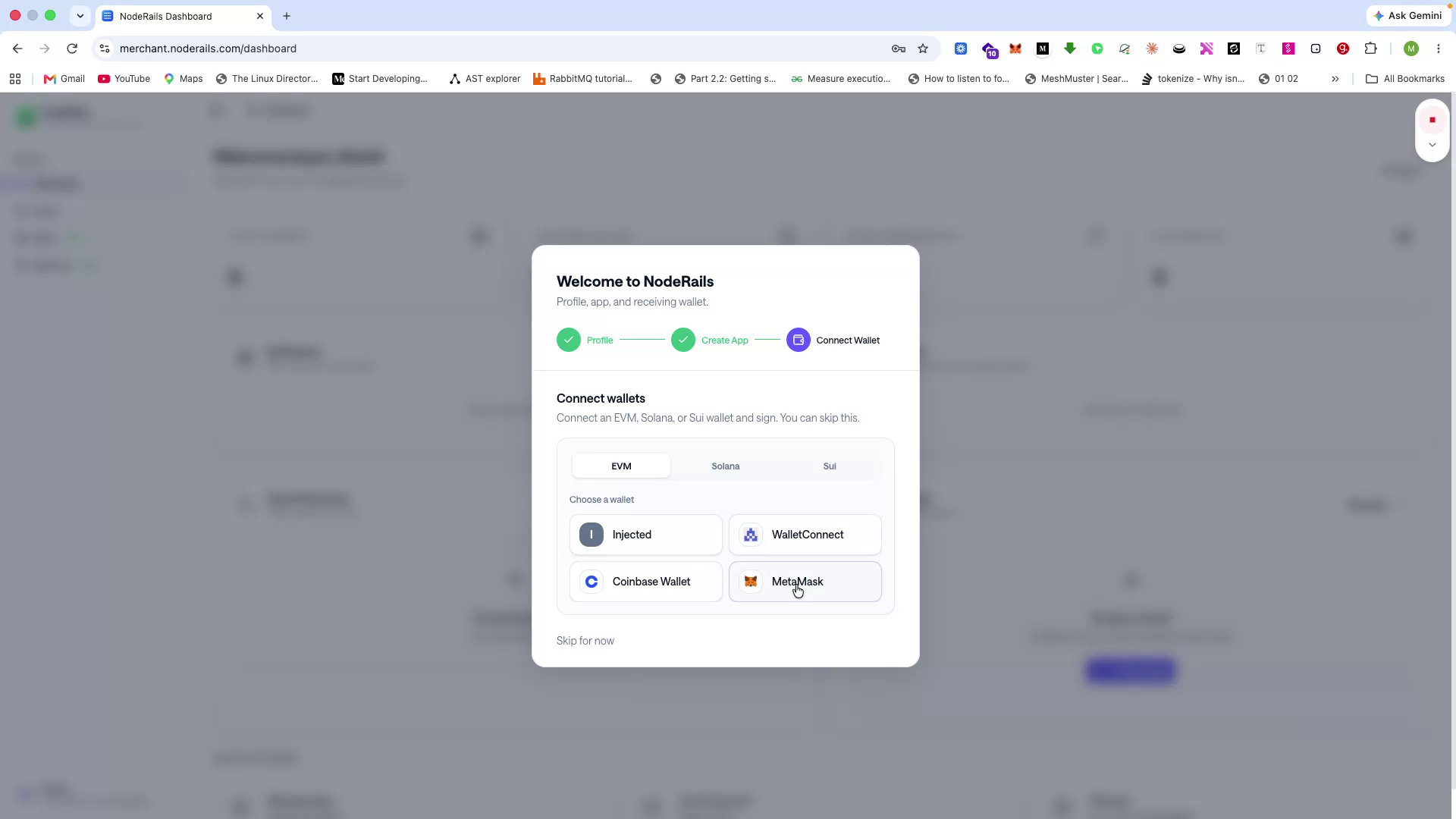Image resolution: width=1456 pixels, height=819 pixels.
Task: Open the saved passwords key icon
Action: point(899,49)
